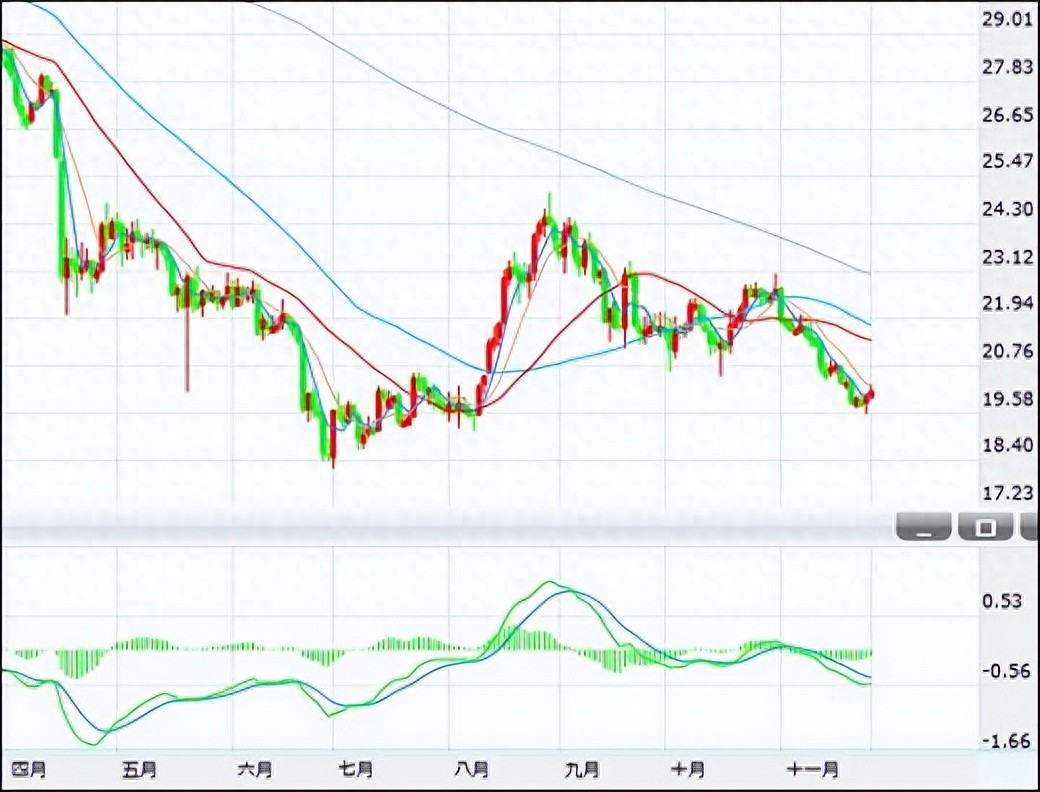Select the 五月 month marker
1040x792 pixels.
(x=139, y=769)
